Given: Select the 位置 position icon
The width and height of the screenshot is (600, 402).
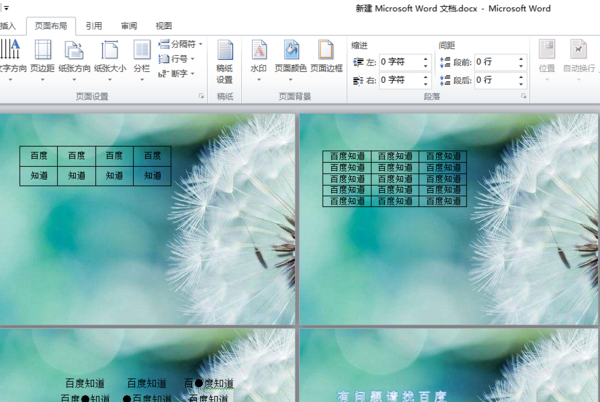Looking at the screenshot, I should (x=547, y=60).
